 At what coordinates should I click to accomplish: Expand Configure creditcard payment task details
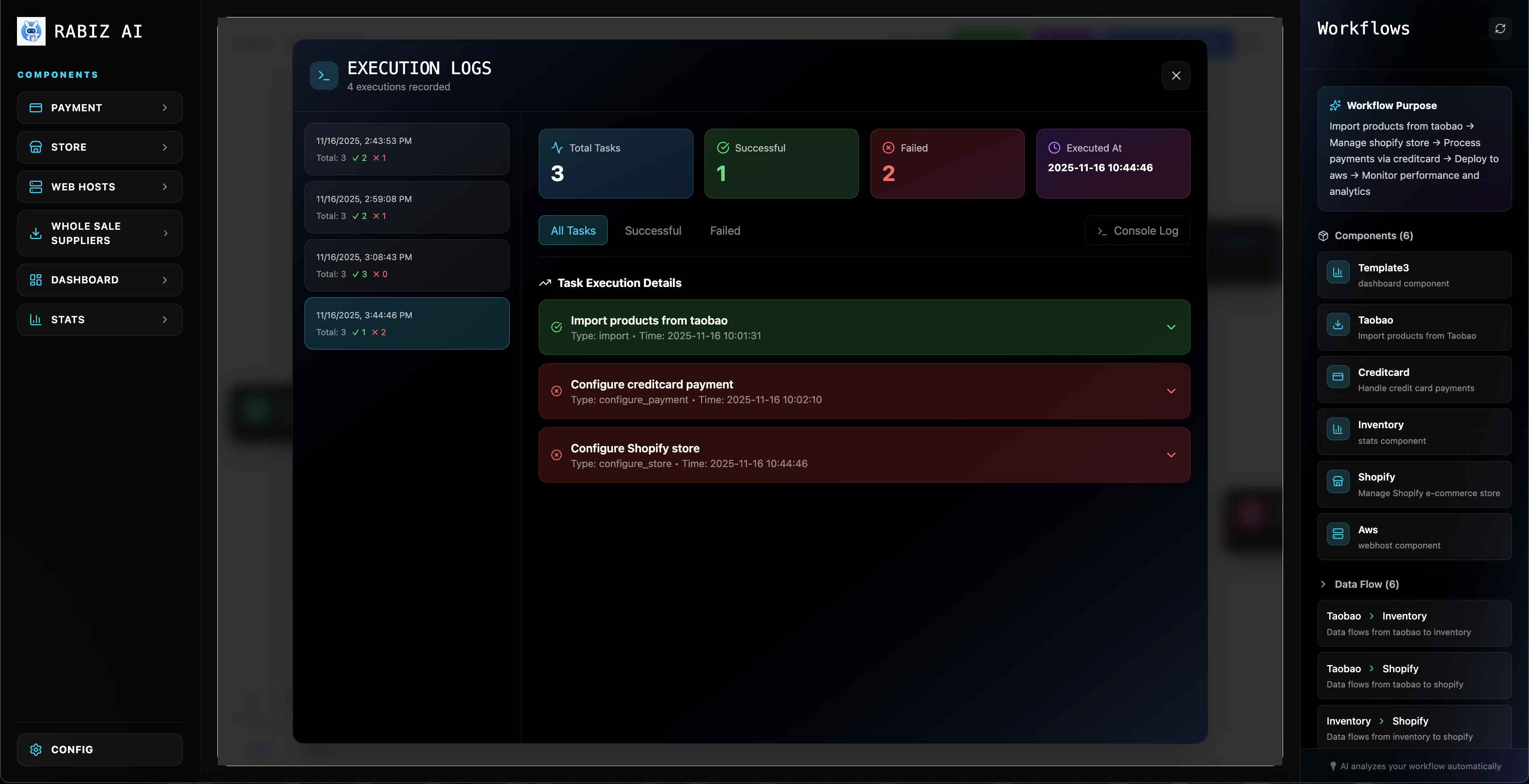1171,391
